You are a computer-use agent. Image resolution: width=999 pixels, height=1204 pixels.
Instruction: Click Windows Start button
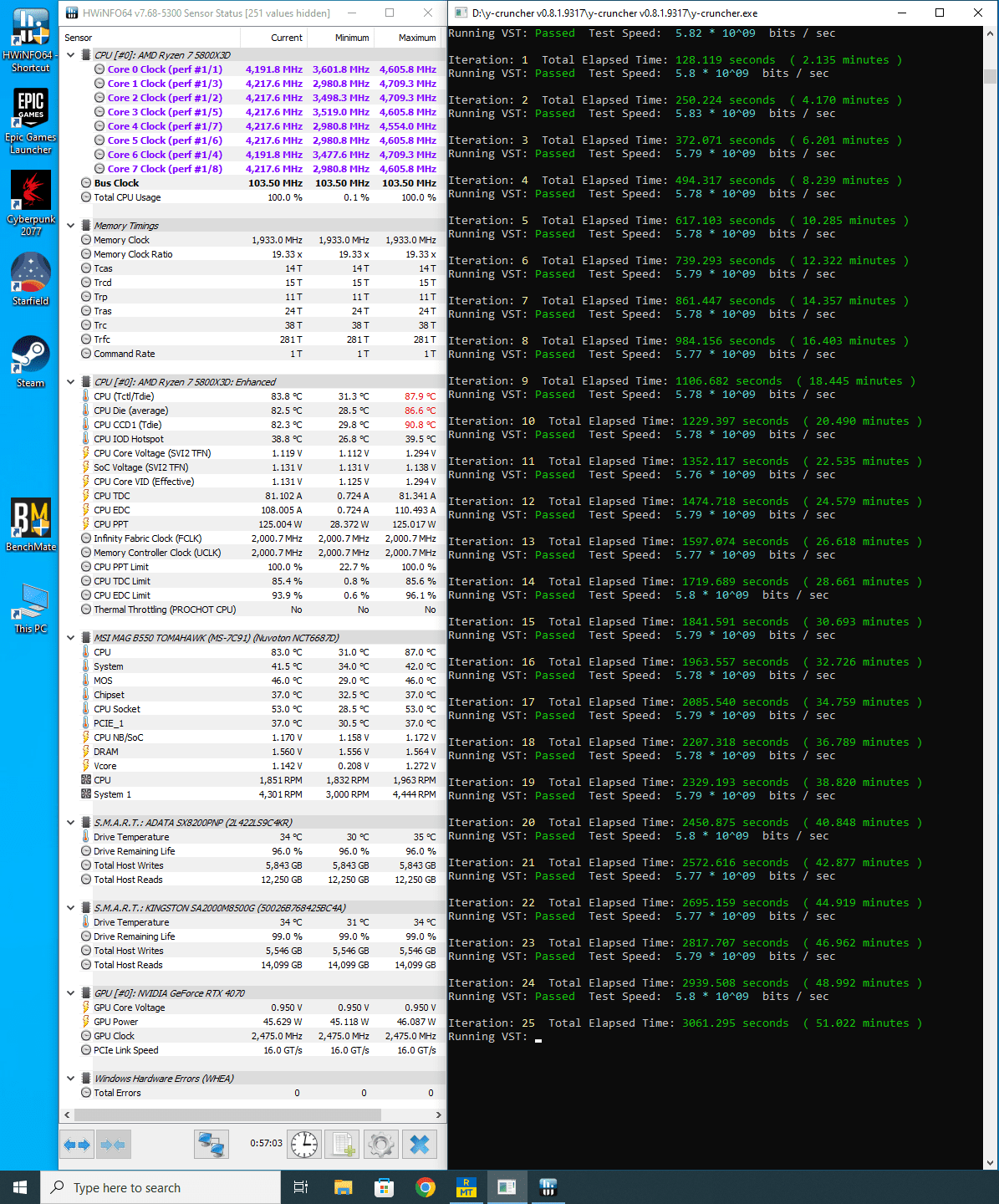click(20, 1187)
